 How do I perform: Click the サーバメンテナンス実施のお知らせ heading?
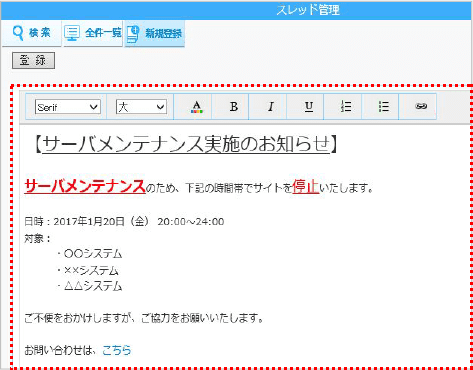point(186,144)
